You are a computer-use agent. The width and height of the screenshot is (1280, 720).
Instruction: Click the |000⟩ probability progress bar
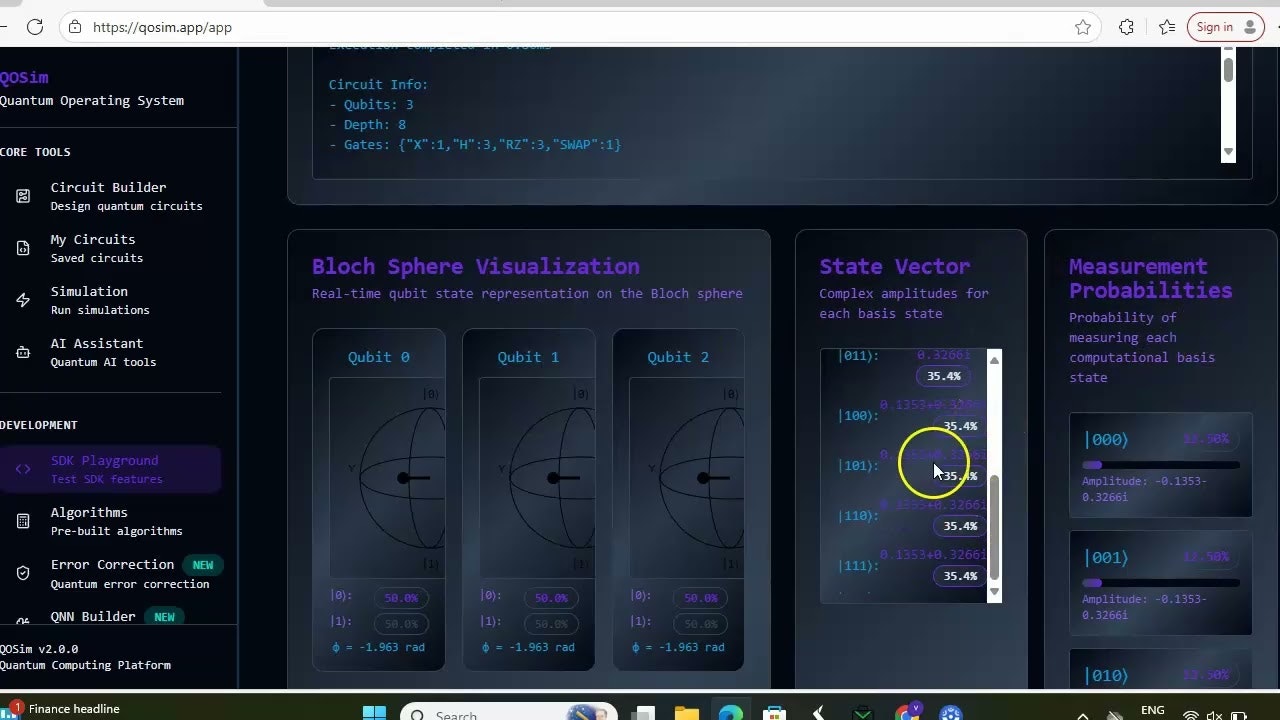(1161, 465)
